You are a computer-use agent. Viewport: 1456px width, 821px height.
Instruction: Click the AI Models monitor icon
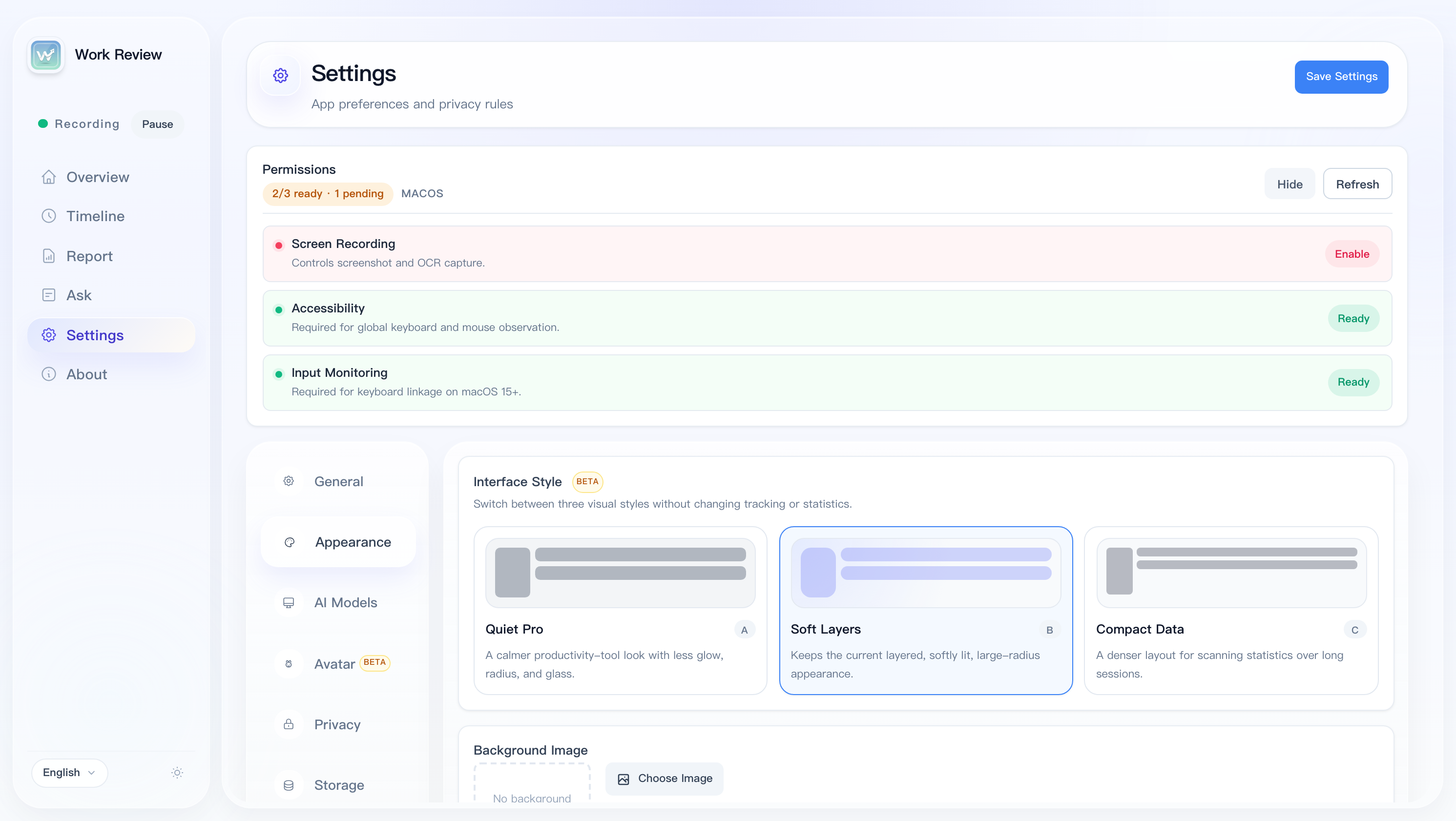coord(289,603)
